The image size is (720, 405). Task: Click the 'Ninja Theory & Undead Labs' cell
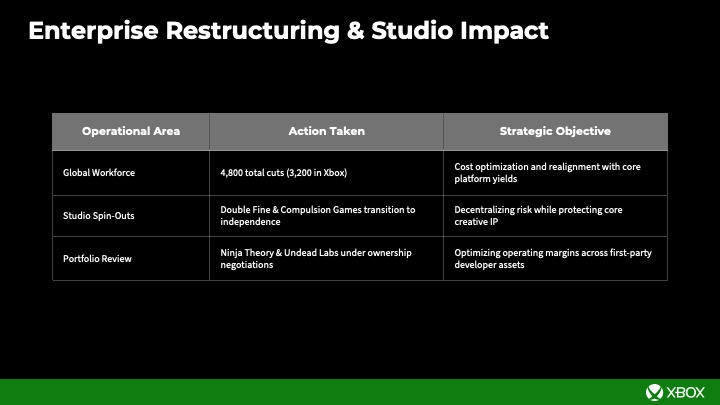[x=326, y=259]
